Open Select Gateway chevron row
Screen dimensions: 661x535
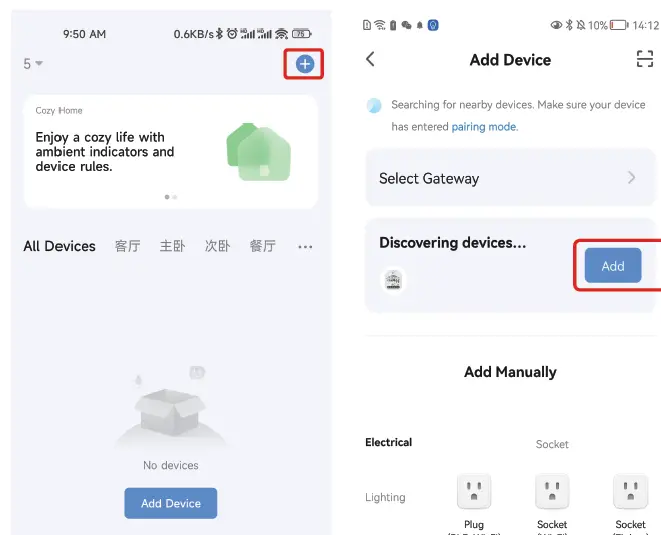tap(510, 178)
